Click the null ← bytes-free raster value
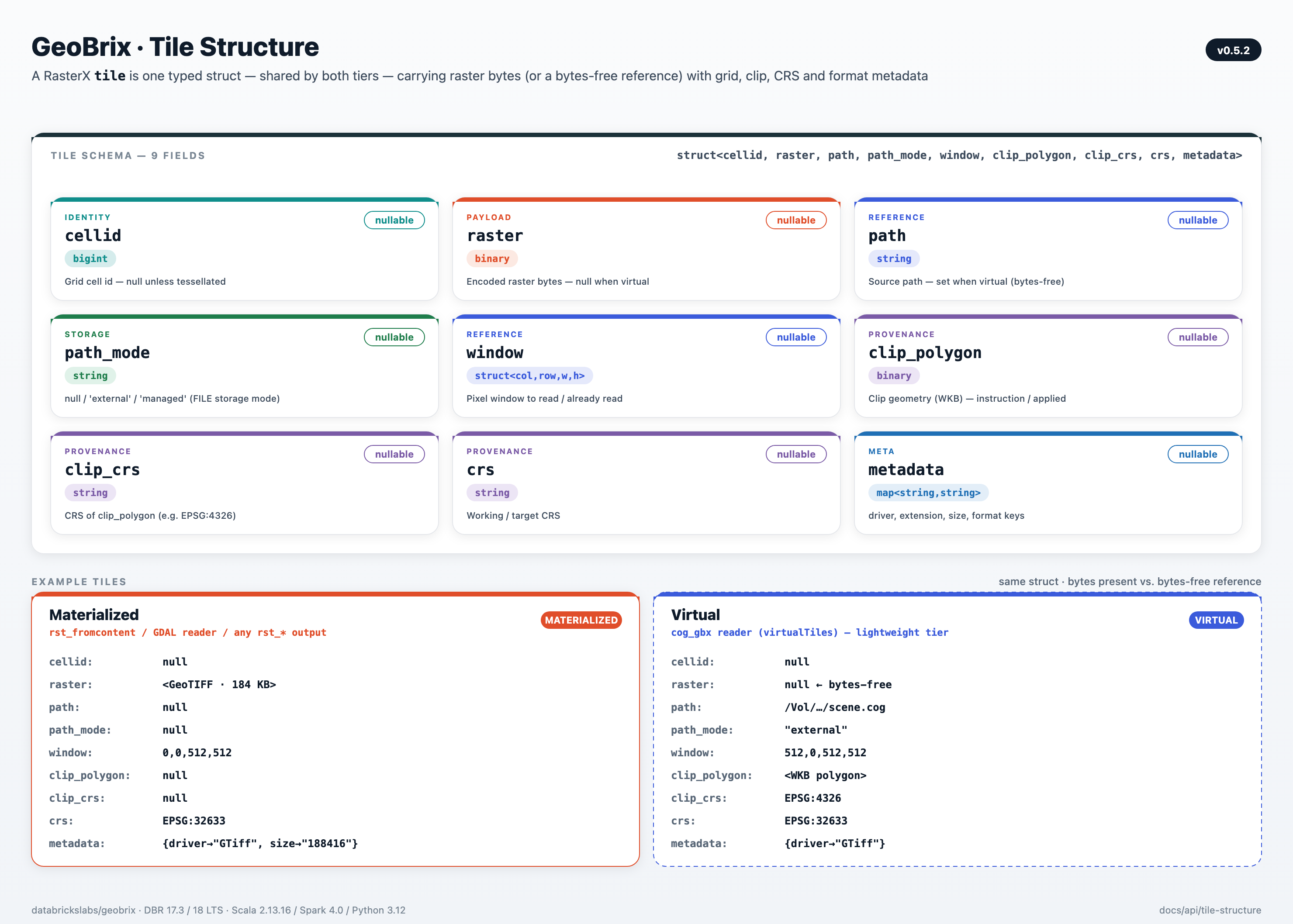The height and width of the screenshot is (924, 1293). point(838,684)
